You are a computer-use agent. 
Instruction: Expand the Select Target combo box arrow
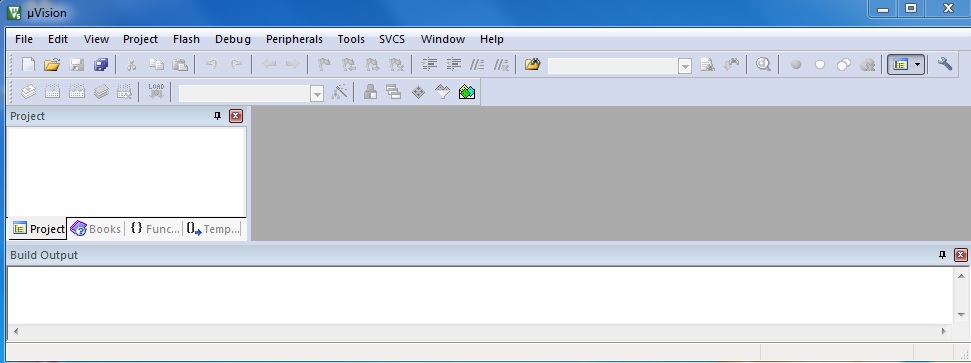317,94
